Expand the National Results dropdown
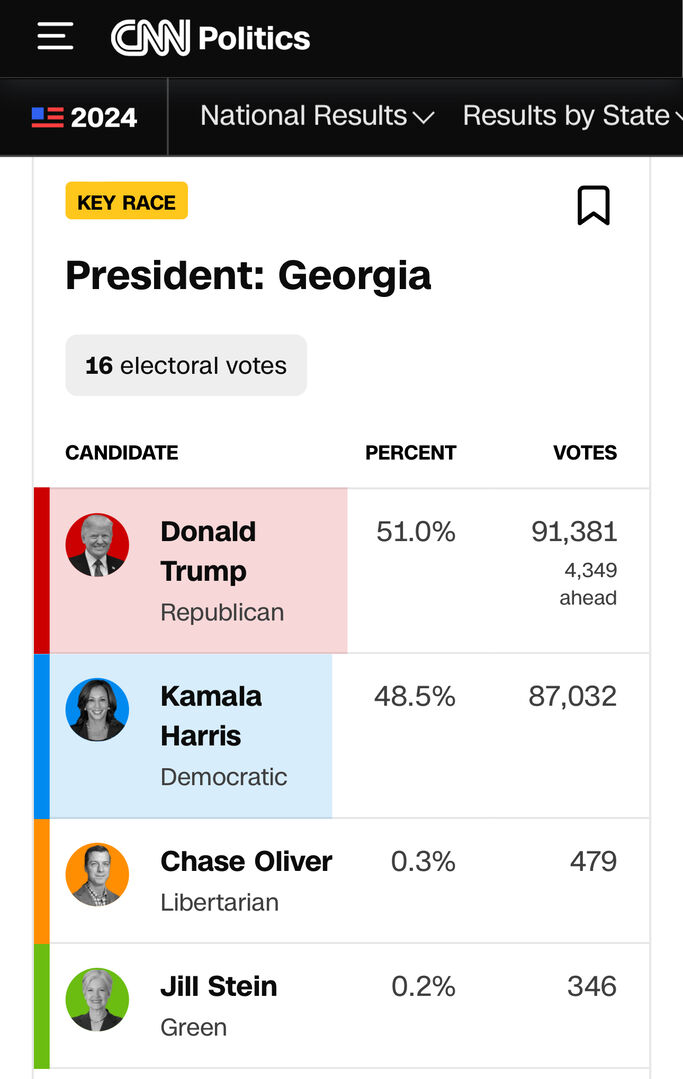This screenshot has height=1079, width=683. point(317,116)
